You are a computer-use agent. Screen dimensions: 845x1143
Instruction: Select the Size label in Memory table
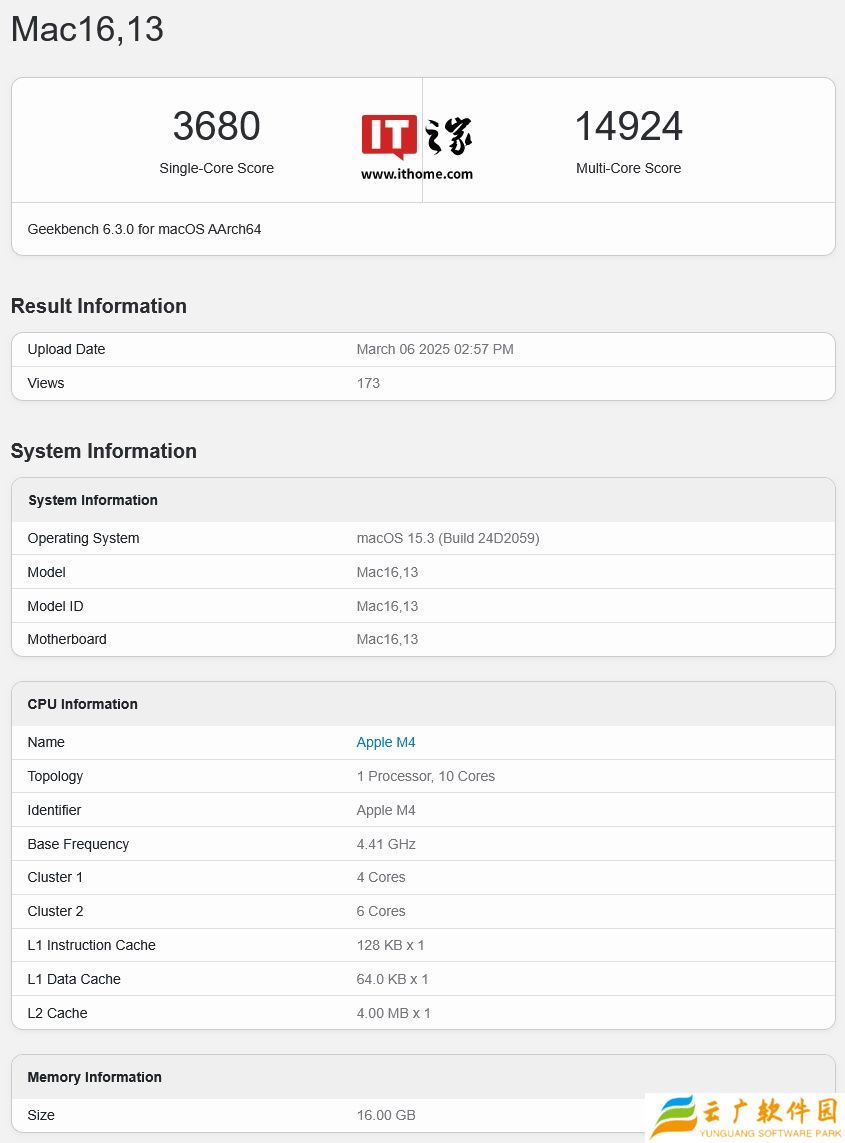[x=41, y=1115]
